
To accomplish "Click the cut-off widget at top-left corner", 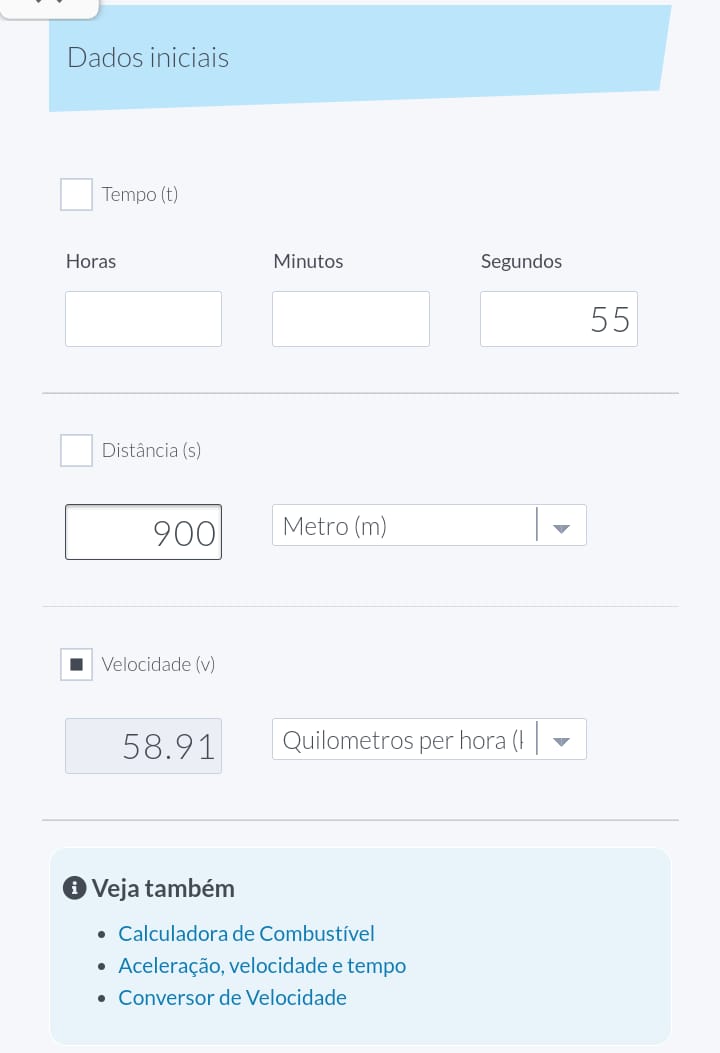I will [50, 8].
